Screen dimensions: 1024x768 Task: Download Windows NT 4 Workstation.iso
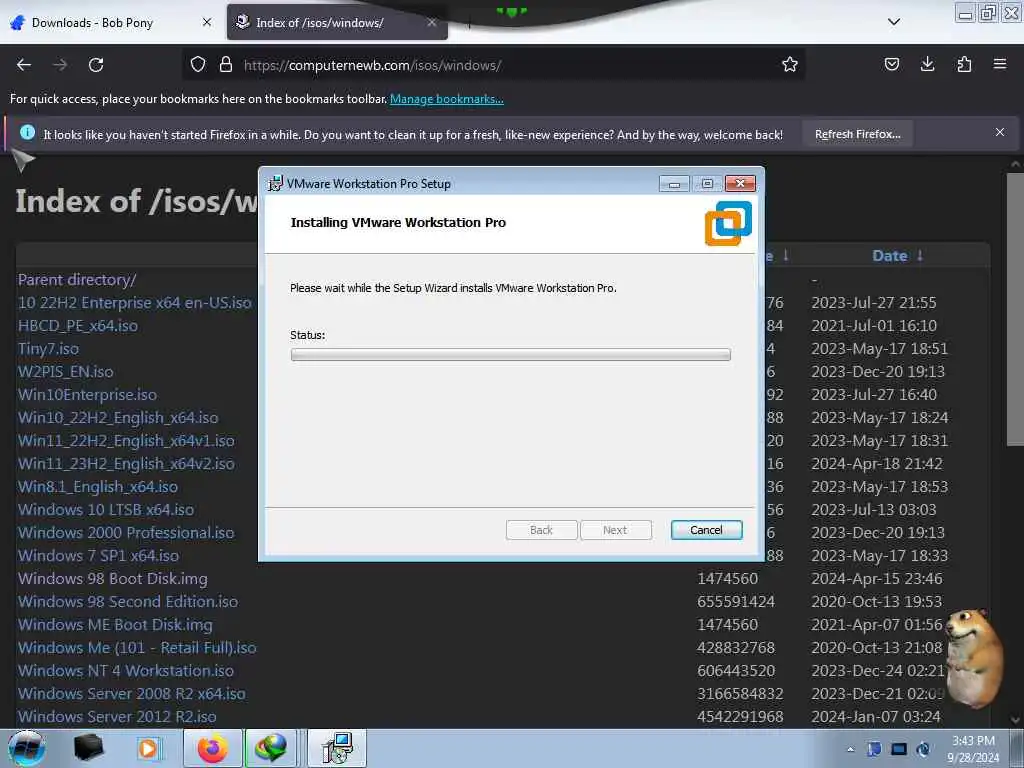click(x=125, y=671)
